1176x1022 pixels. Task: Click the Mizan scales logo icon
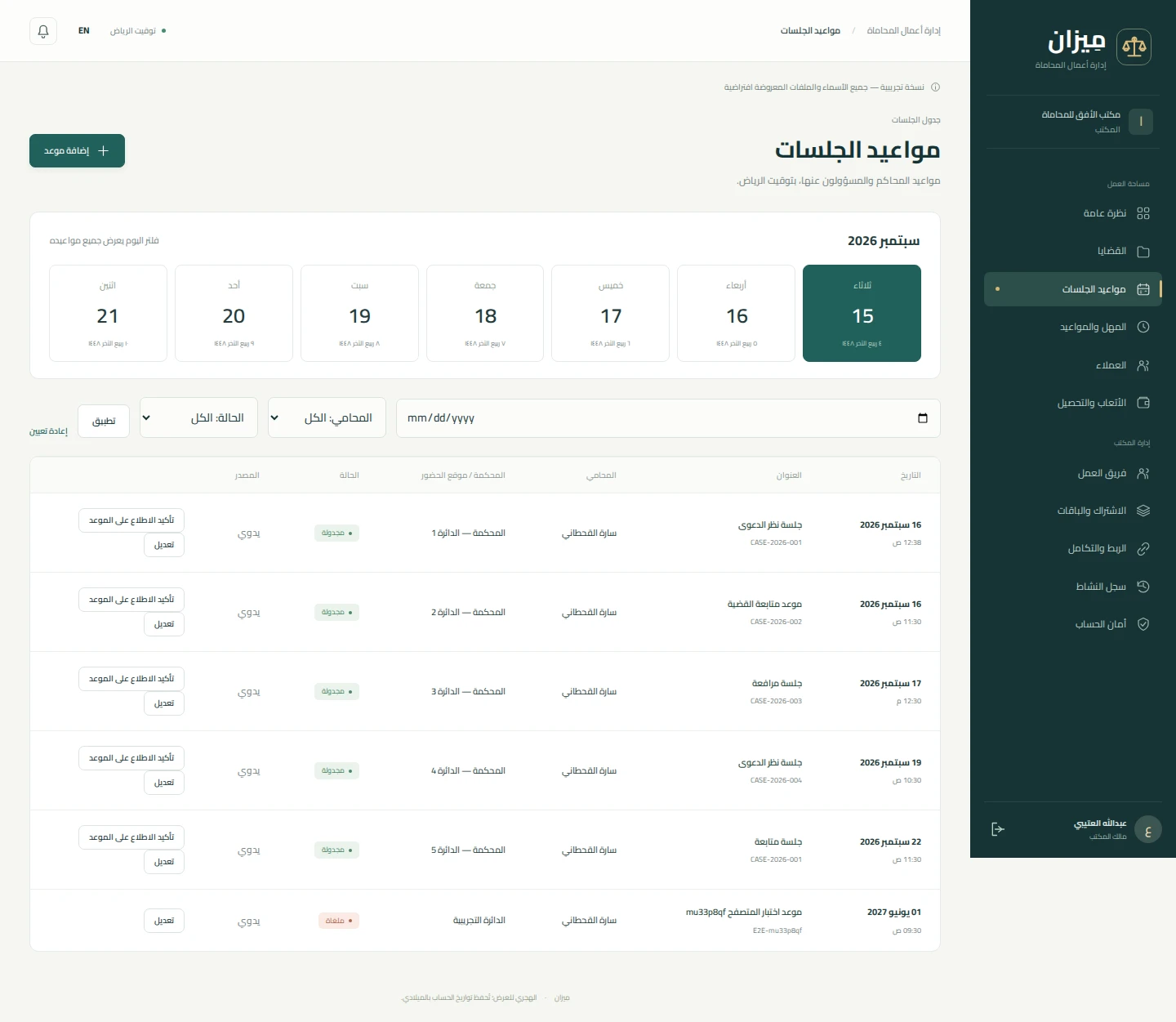[x=1134, y=47]
